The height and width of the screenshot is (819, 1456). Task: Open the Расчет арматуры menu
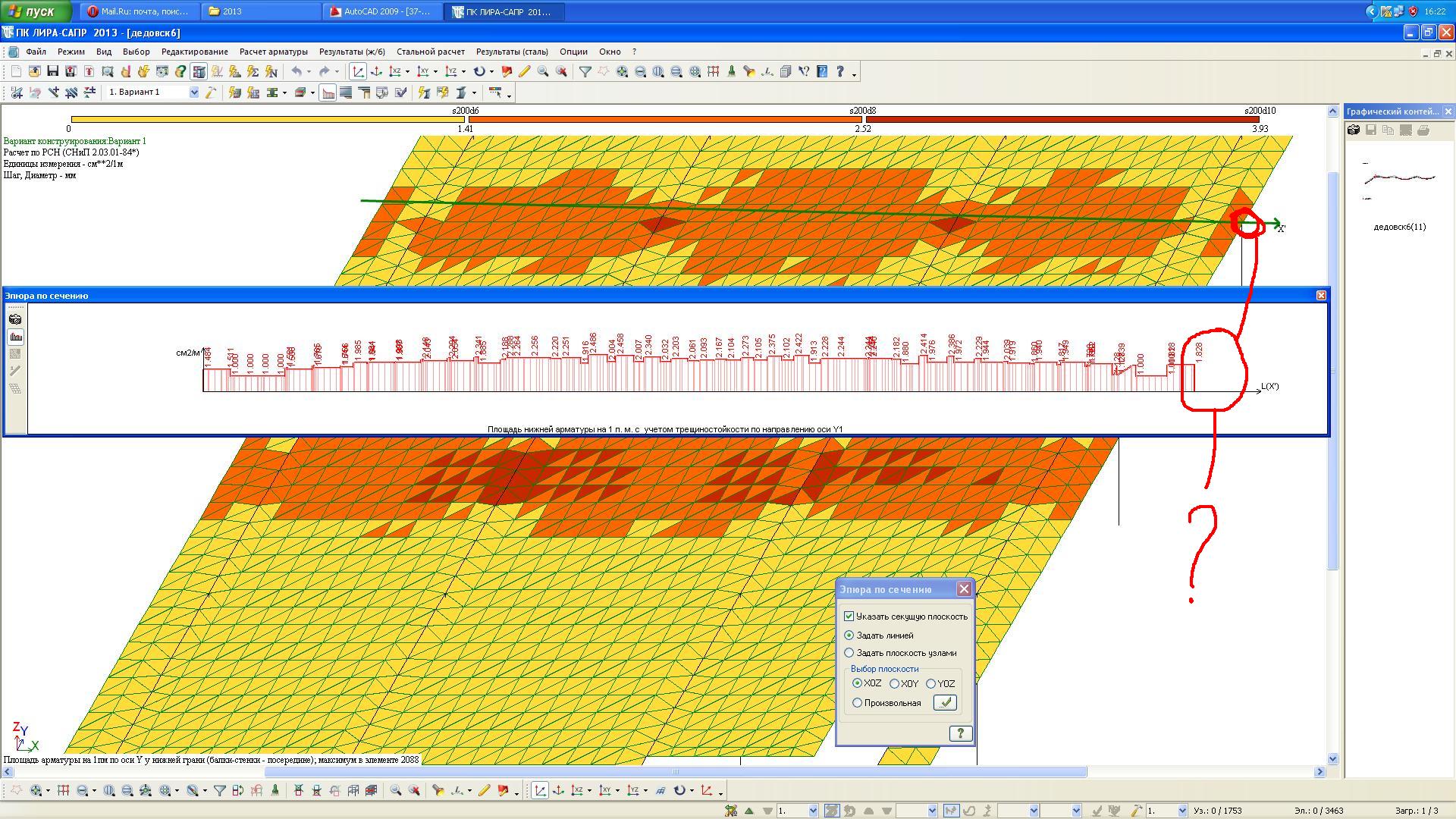(273, 52)
